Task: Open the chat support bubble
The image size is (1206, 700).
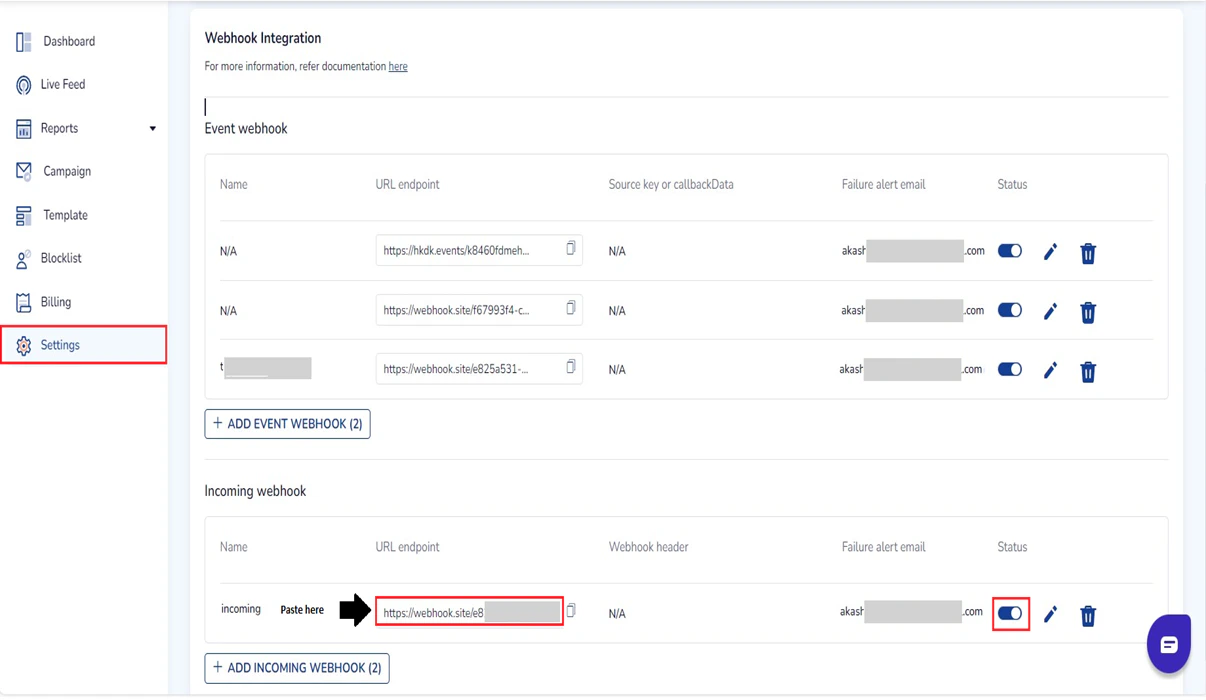Action: [x=1168, y=643]
